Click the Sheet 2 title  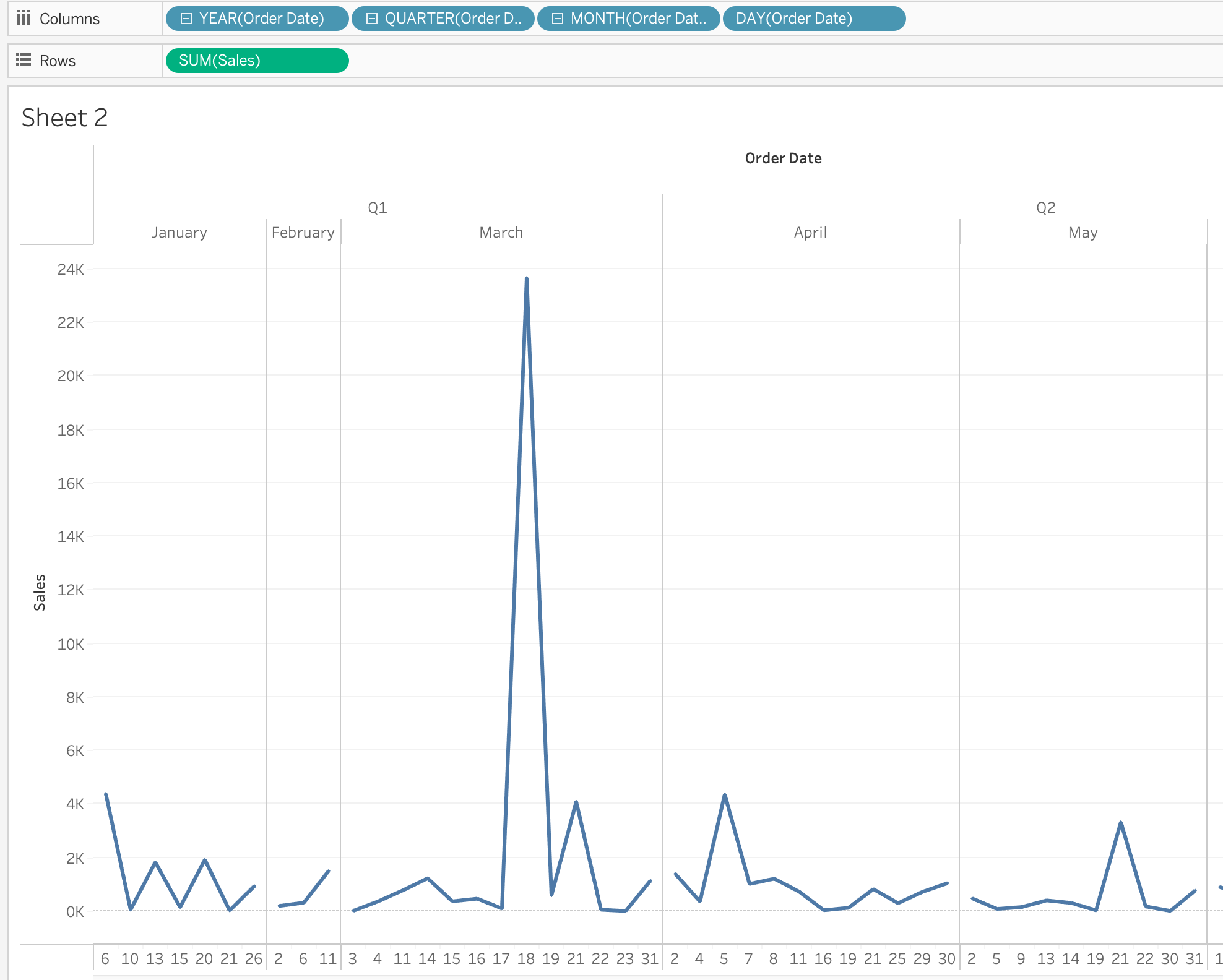(64, 118)
